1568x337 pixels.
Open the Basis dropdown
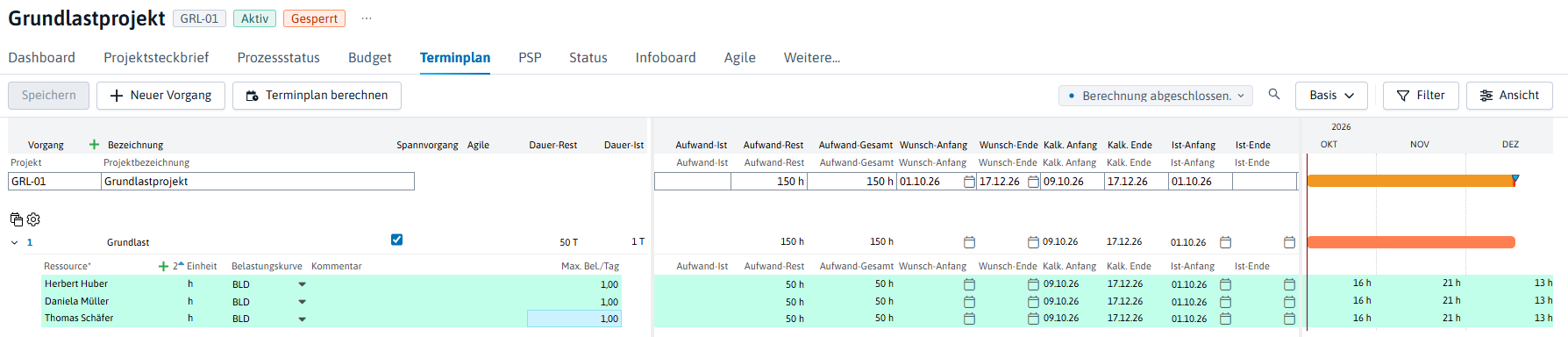point(1331,96)
